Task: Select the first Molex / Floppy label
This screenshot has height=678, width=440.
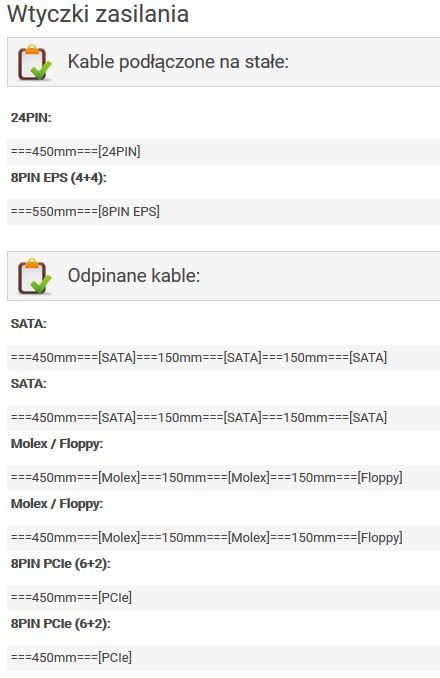Action: pyautogui.click(x=57, y=444)
